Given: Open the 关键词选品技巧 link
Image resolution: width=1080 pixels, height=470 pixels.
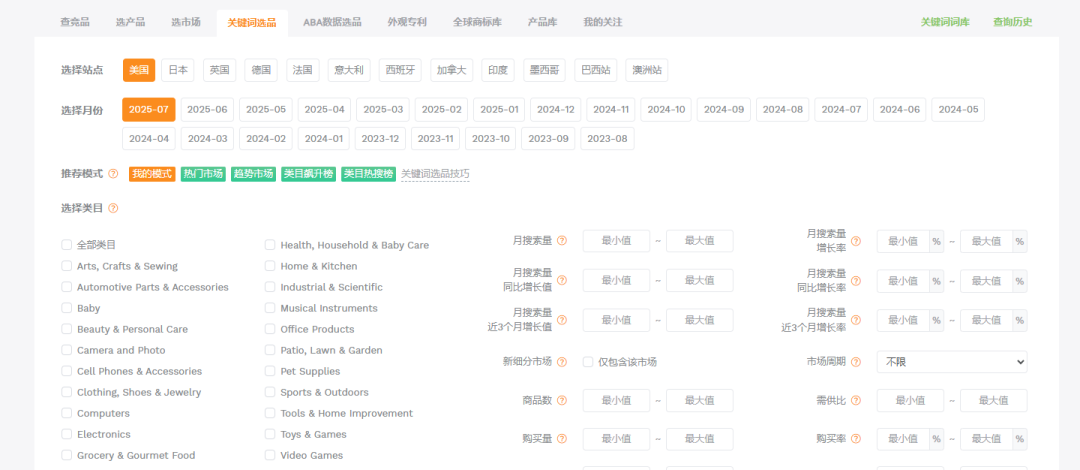Looking at the screenshot, I should [435, 174].
